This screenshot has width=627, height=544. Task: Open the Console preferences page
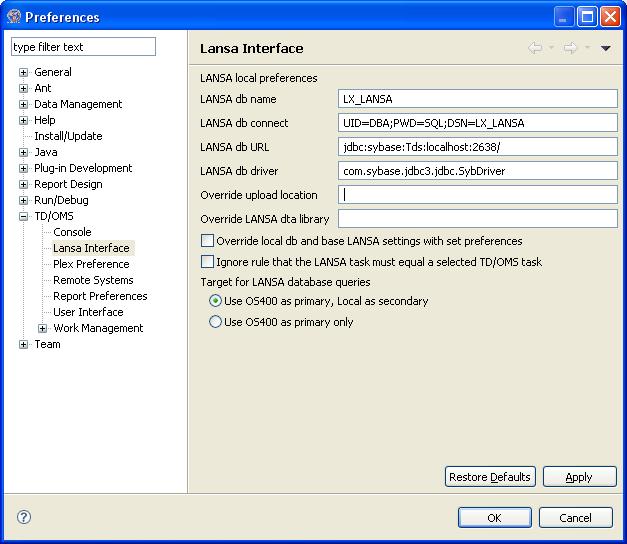[72, 232]
